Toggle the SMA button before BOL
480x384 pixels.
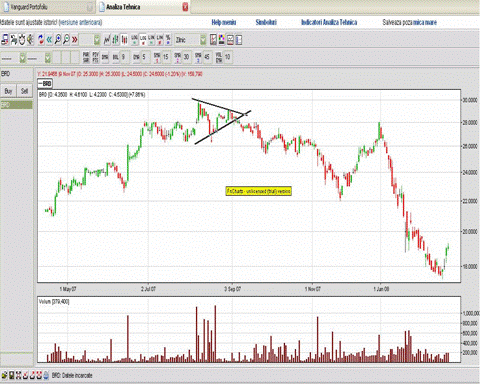click(105, 57)
